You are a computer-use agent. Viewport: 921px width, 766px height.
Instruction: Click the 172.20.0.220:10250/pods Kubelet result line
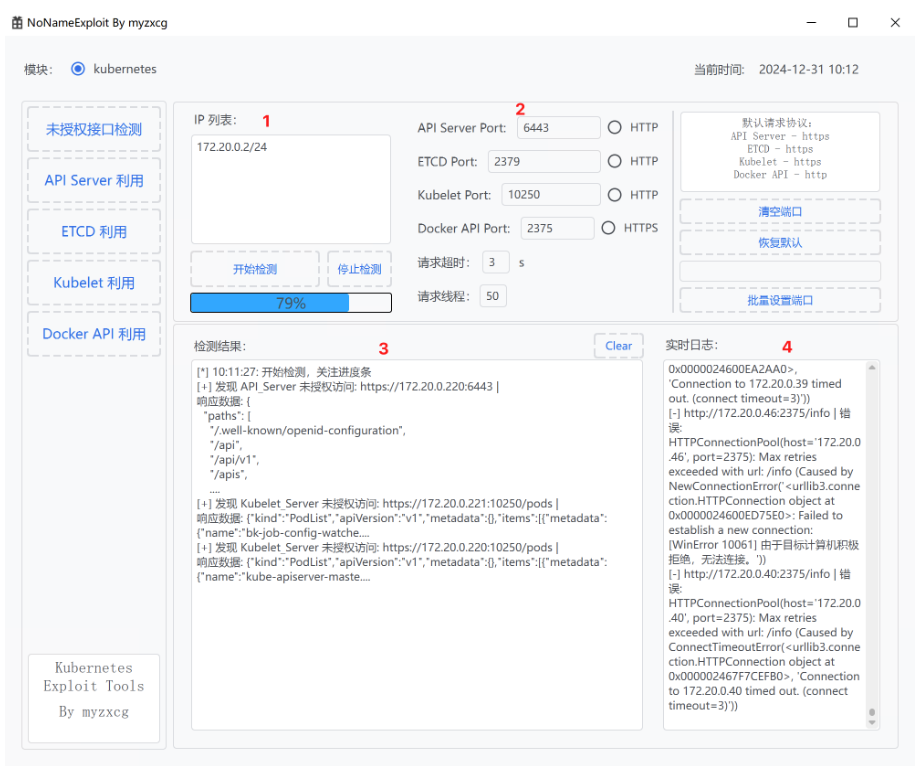[x=378, y=547]
